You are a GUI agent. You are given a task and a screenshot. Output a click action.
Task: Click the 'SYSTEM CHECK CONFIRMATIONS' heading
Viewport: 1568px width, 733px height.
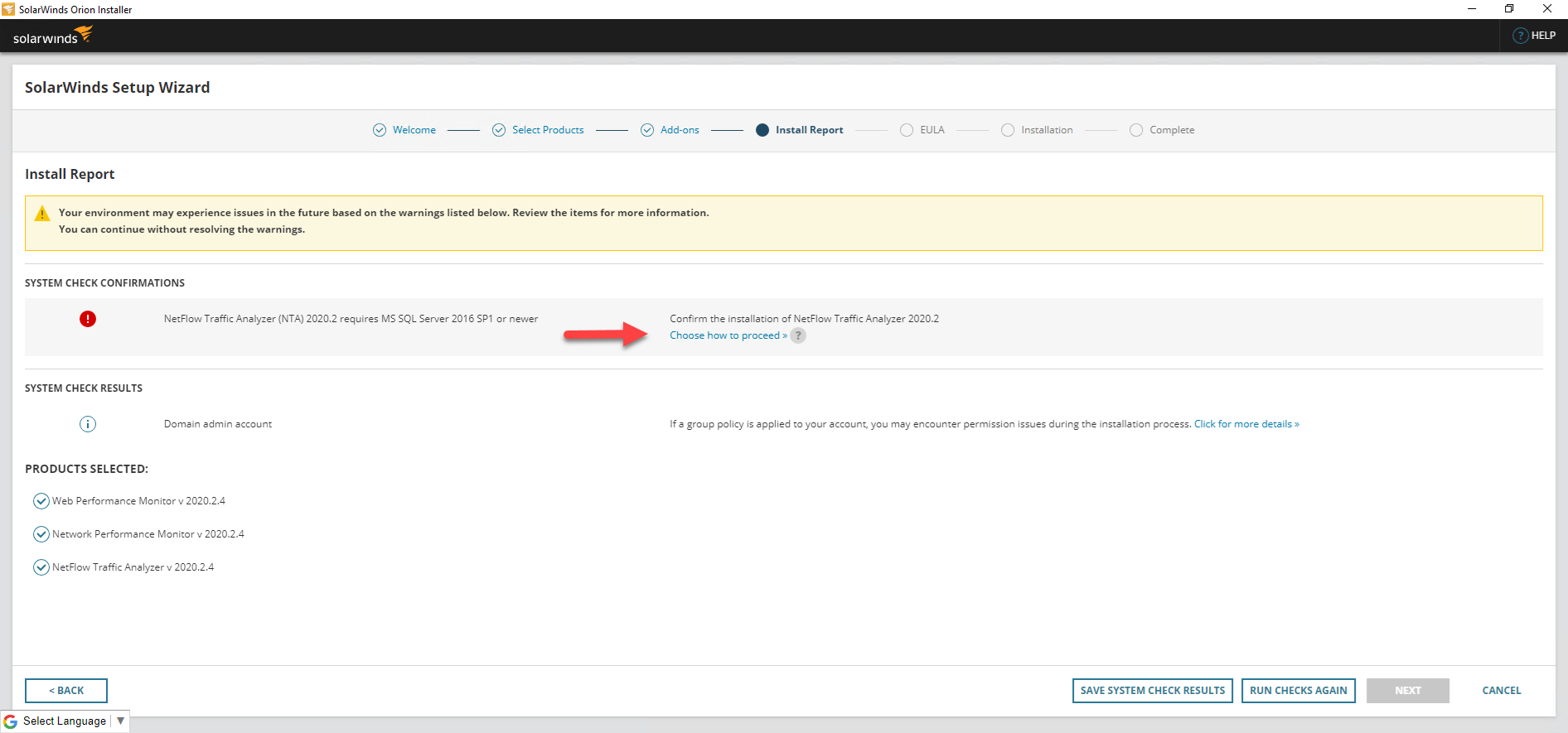105,283
